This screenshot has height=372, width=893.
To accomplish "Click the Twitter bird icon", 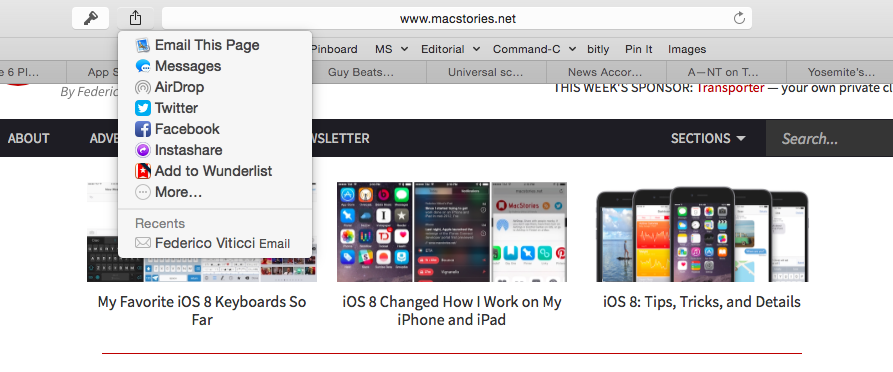I will pyautogui.click(x=142, y=108).
